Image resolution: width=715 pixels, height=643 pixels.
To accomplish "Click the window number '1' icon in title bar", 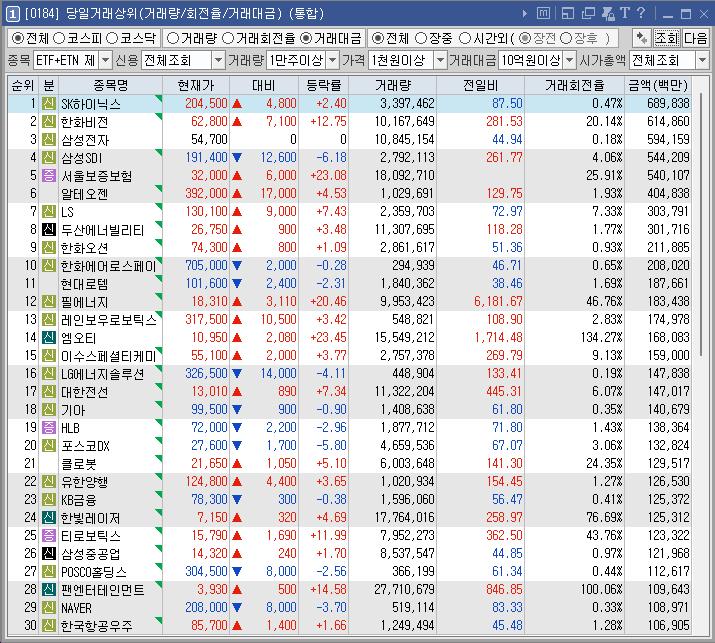I will [12, 14].
